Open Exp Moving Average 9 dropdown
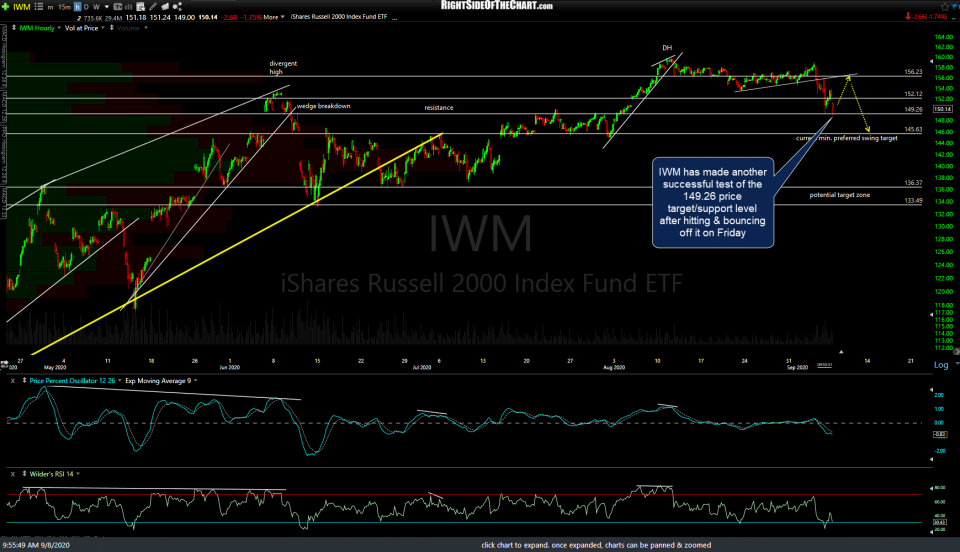 click(x=195, y=381)
